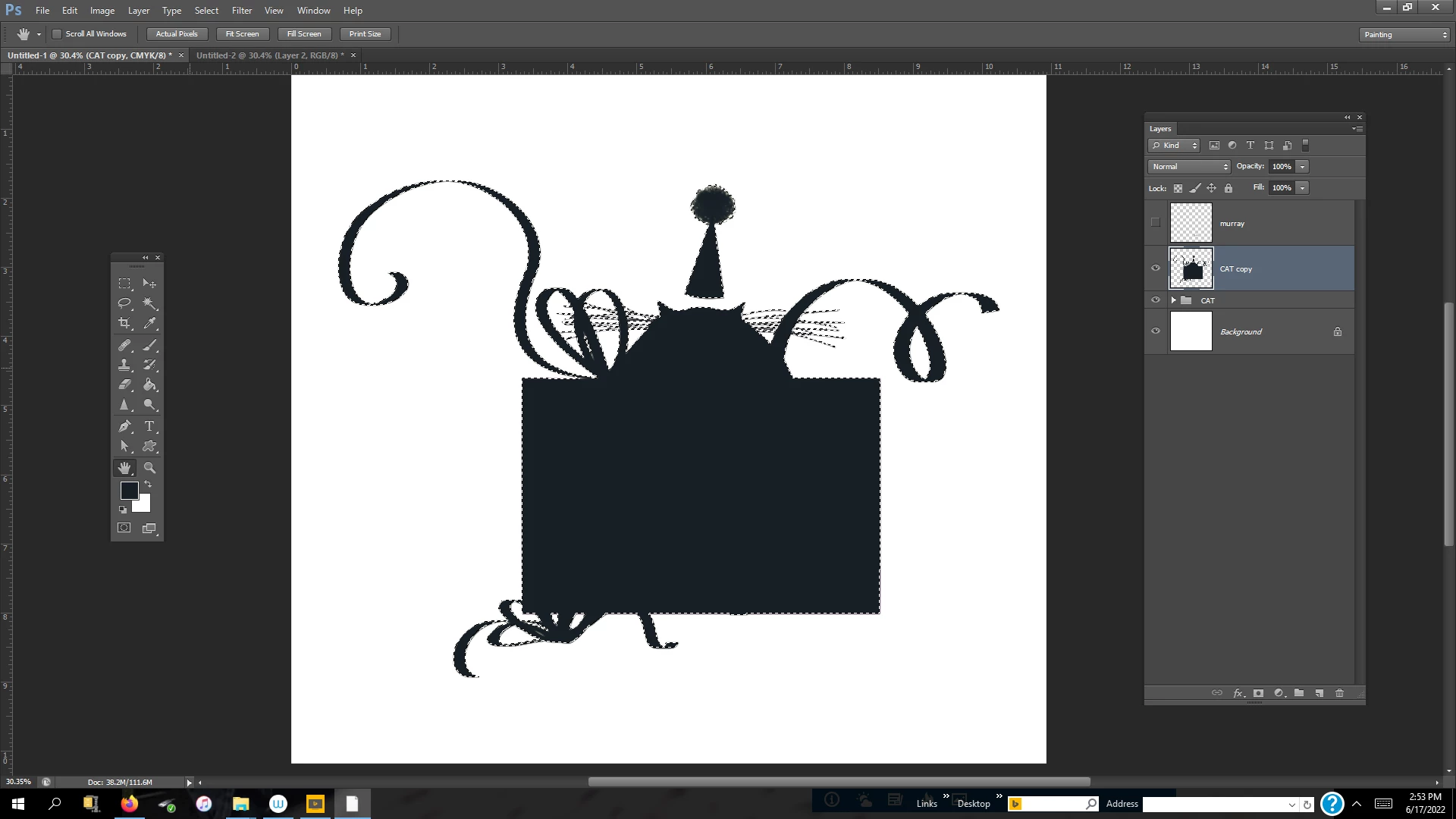
Task: Switch to the Untitled-2 document tab
Action: click(269, 55)
